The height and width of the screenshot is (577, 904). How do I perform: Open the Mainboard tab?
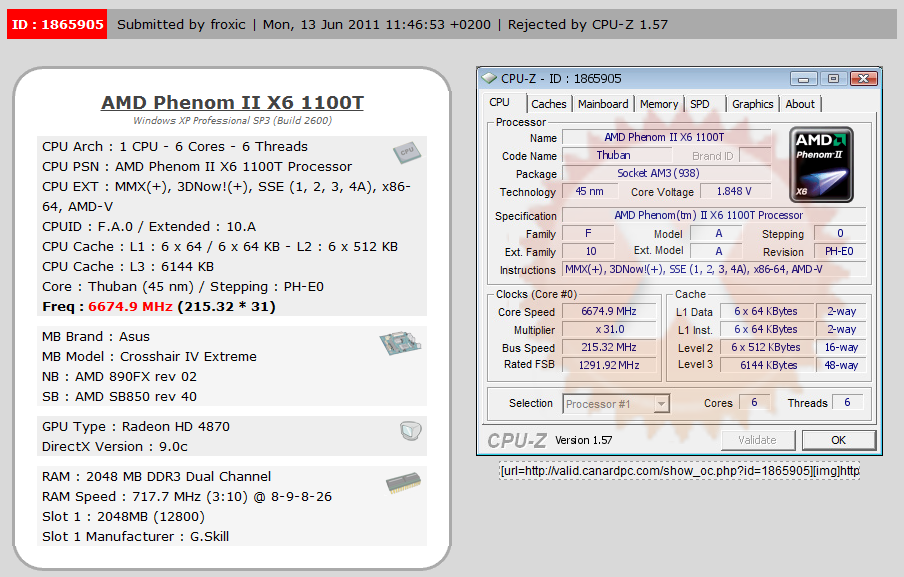pos(603,104)
